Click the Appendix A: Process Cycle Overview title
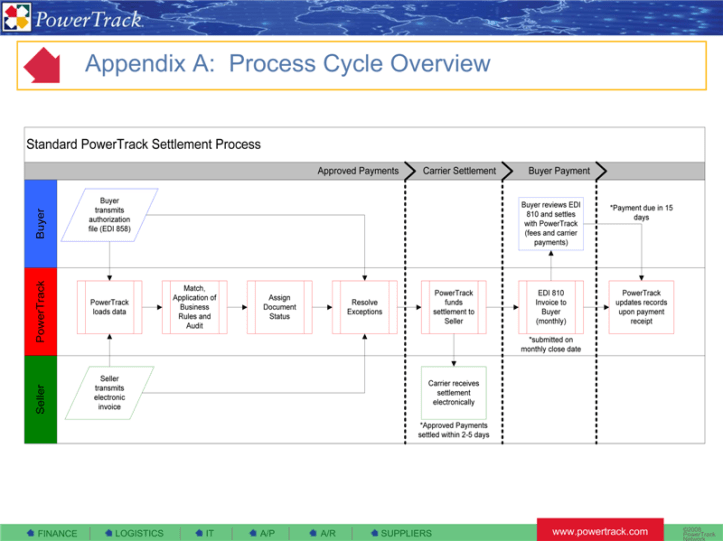This screenshot has height=541, width=723. [x=287, y=64]
